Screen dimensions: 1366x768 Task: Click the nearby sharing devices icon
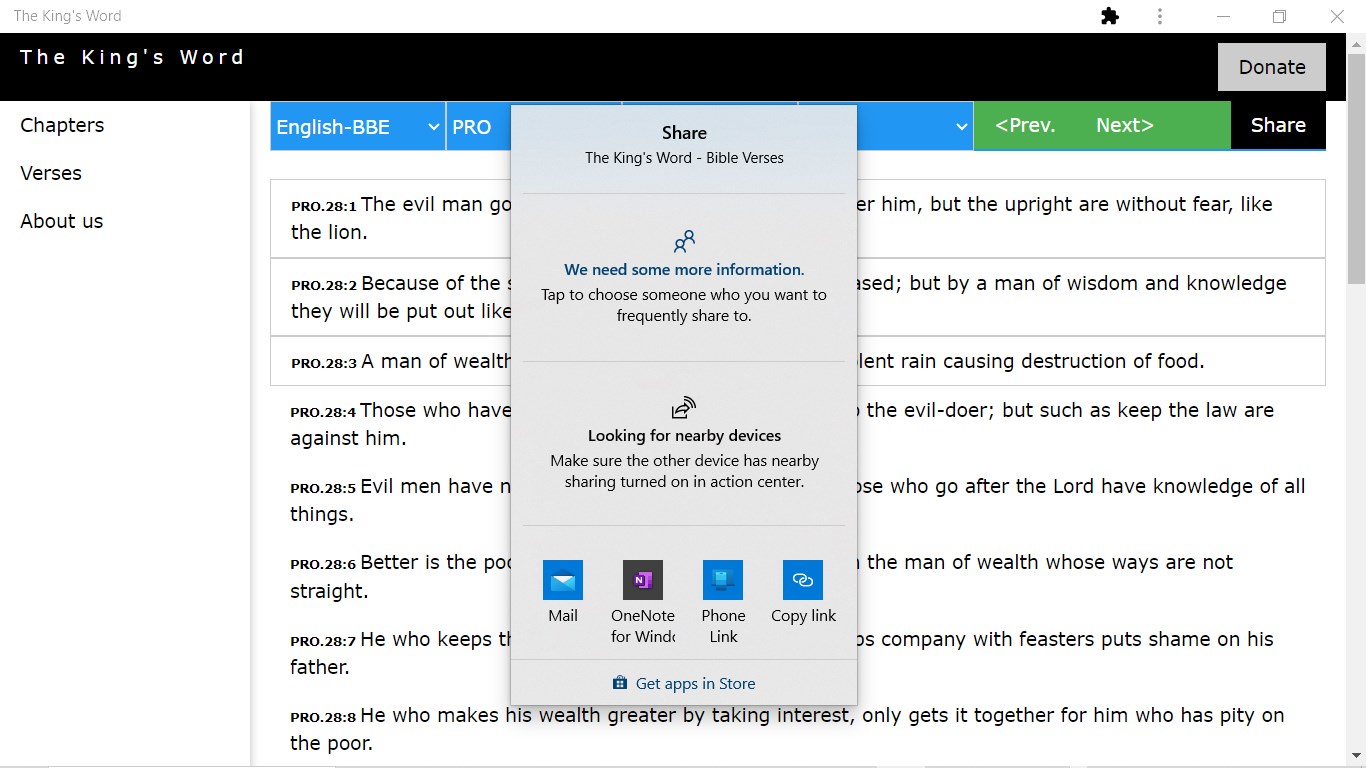(x=684, y=407)
